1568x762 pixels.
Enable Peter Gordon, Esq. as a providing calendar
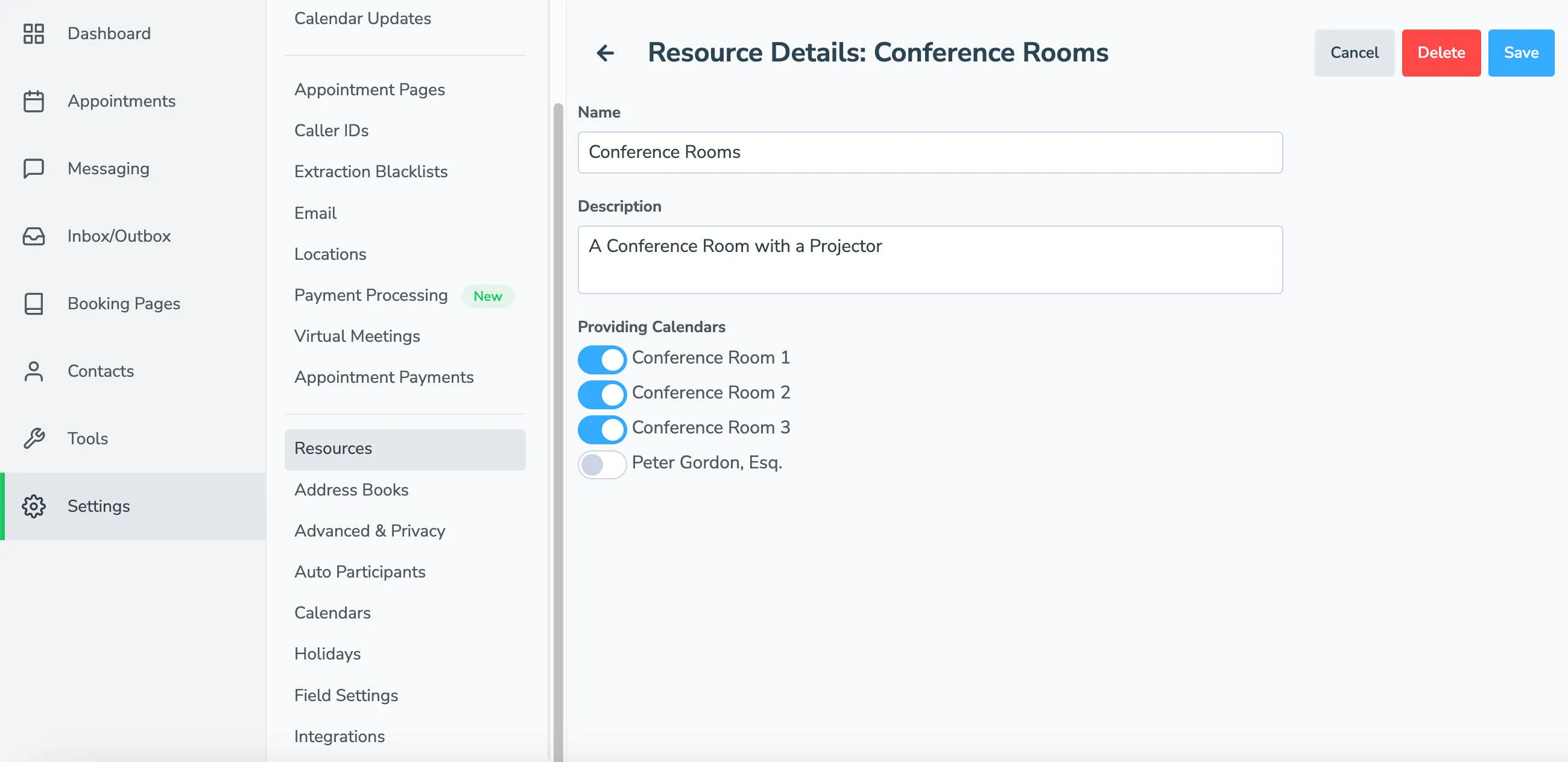[x=601, y=464]
